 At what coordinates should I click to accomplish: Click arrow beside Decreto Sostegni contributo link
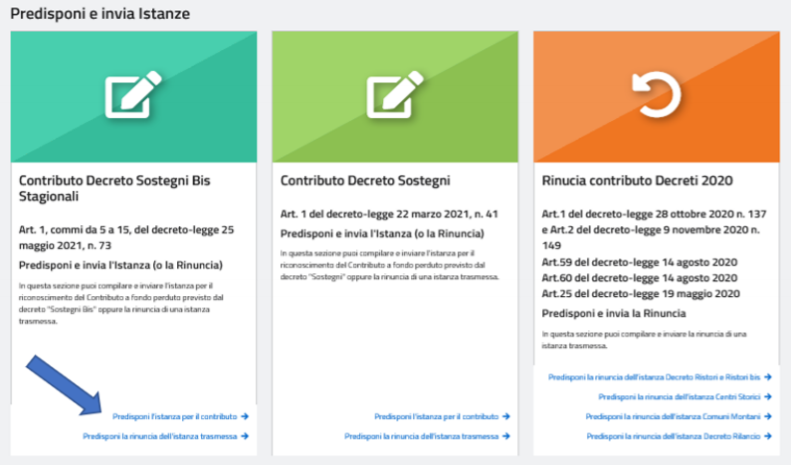click(506, 416)
